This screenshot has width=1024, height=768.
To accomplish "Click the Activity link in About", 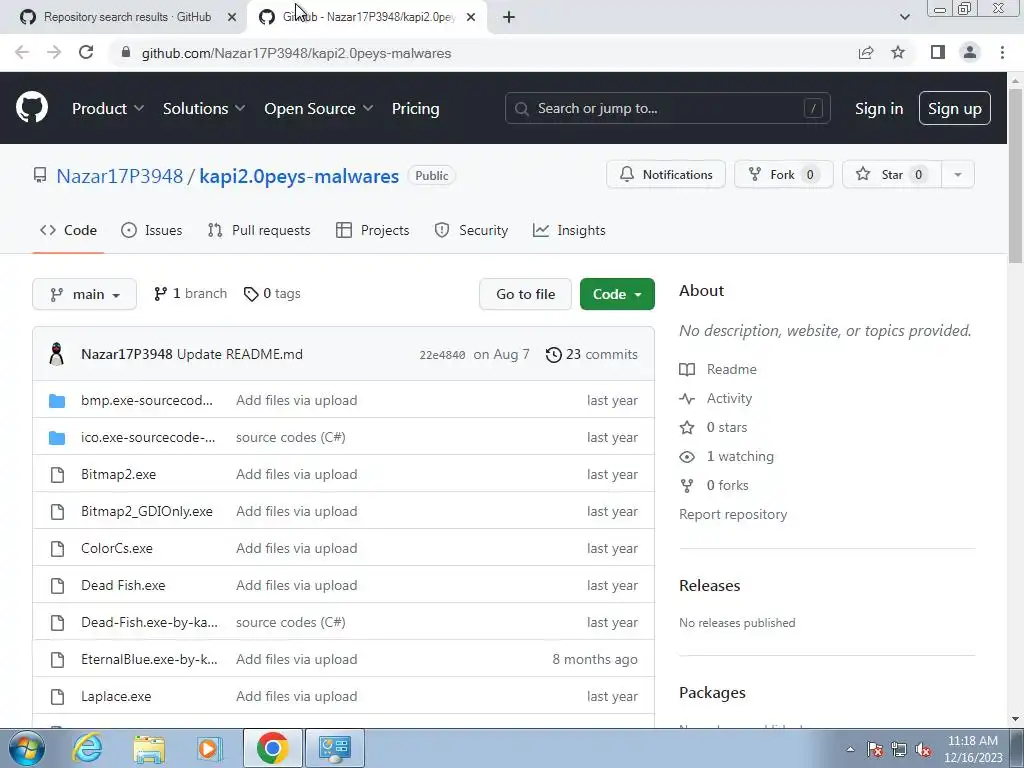I will pos(729,398).
